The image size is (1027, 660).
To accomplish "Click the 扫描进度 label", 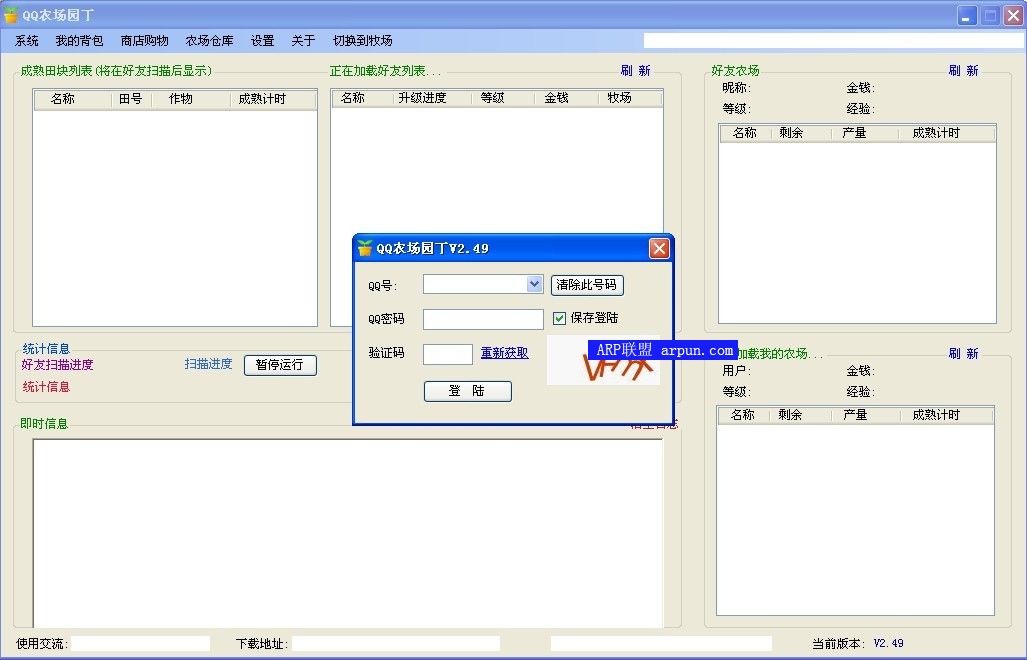I will pos(208,364).
